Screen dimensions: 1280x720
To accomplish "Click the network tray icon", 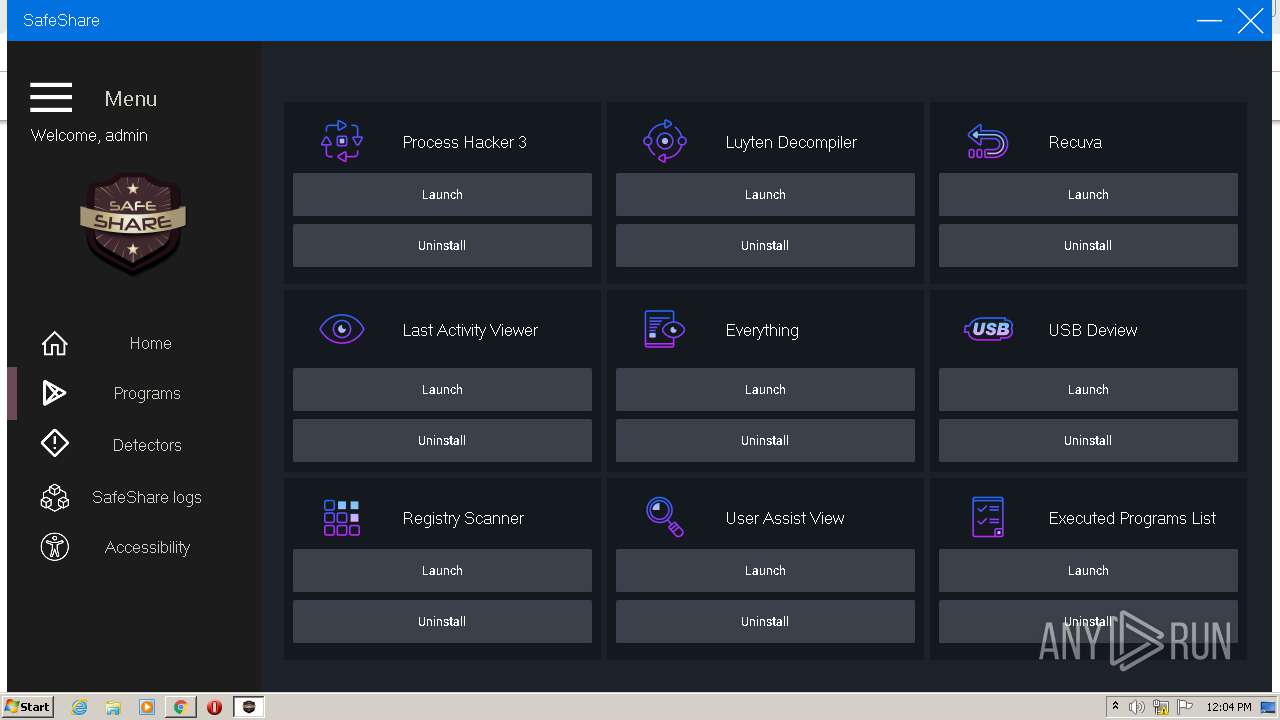I will 1161,707.
